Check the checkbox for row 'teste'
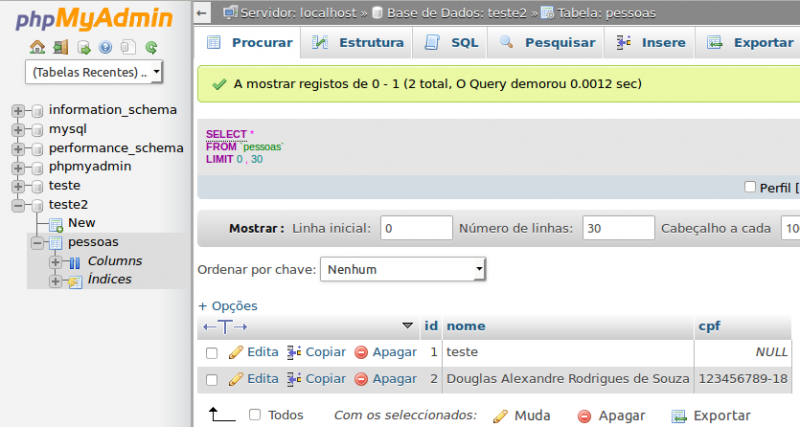 pyautogui.click(x=212, y=353)
